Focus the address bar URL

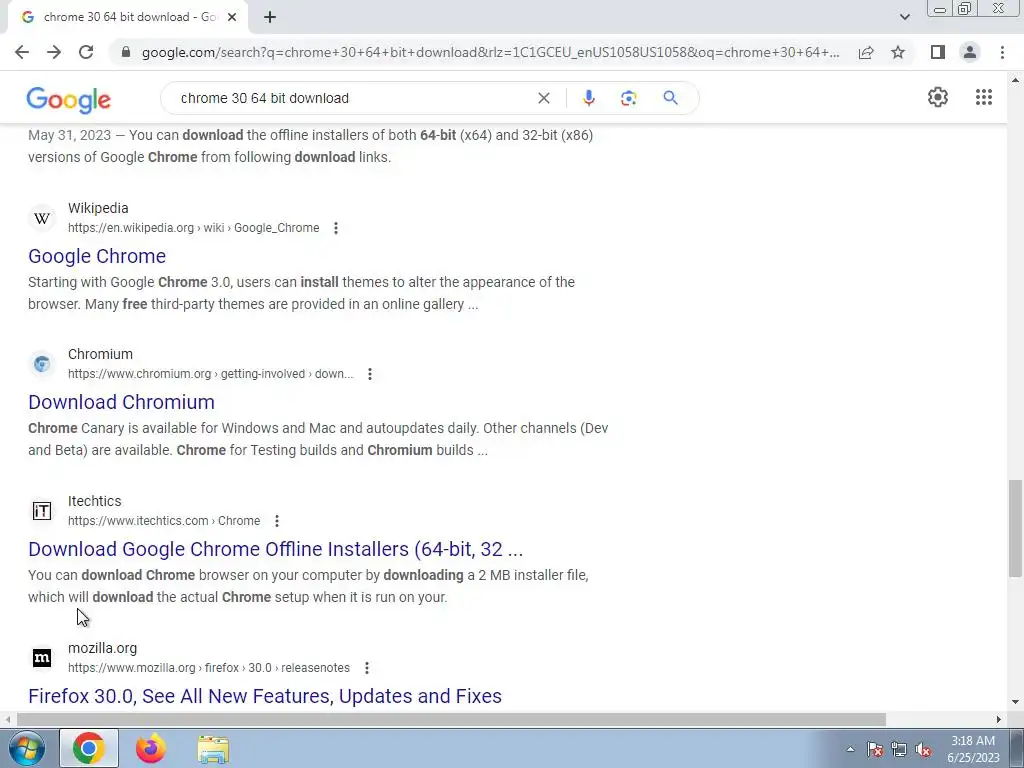[490, 52]
